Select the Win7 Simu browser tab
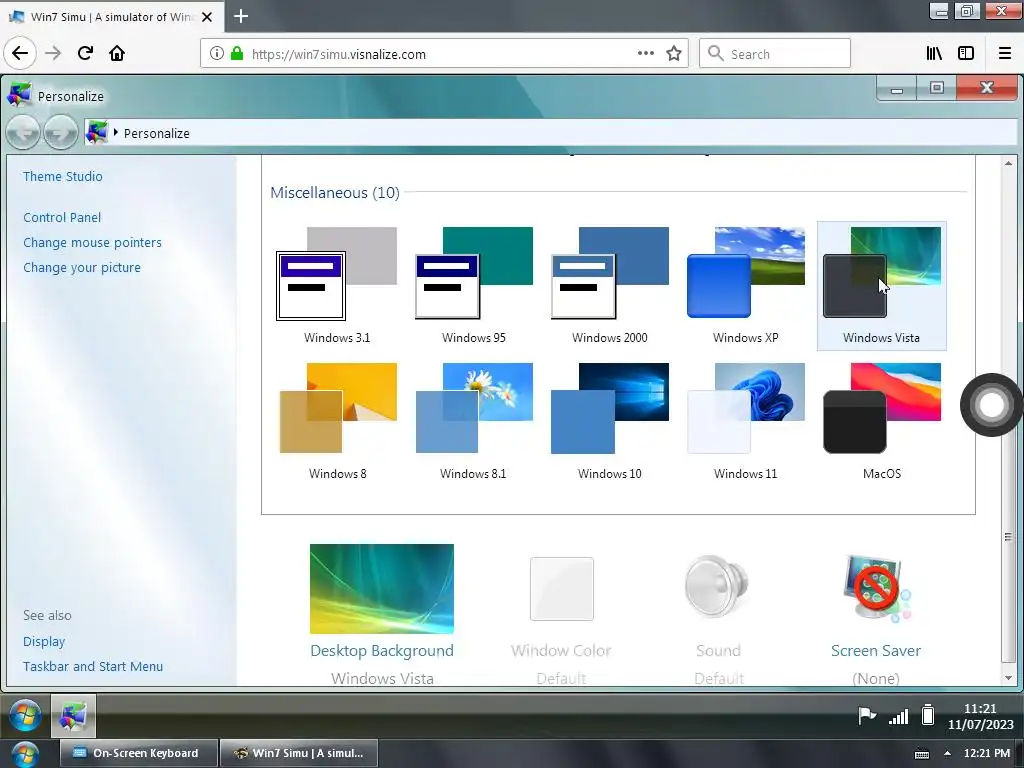This screenshot has height=768, width=1024. [x=112, y=17]
